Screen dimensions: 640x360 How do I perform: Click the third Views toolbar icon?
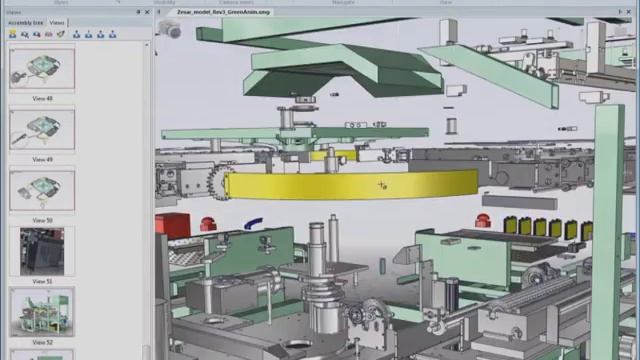(37, 35)
